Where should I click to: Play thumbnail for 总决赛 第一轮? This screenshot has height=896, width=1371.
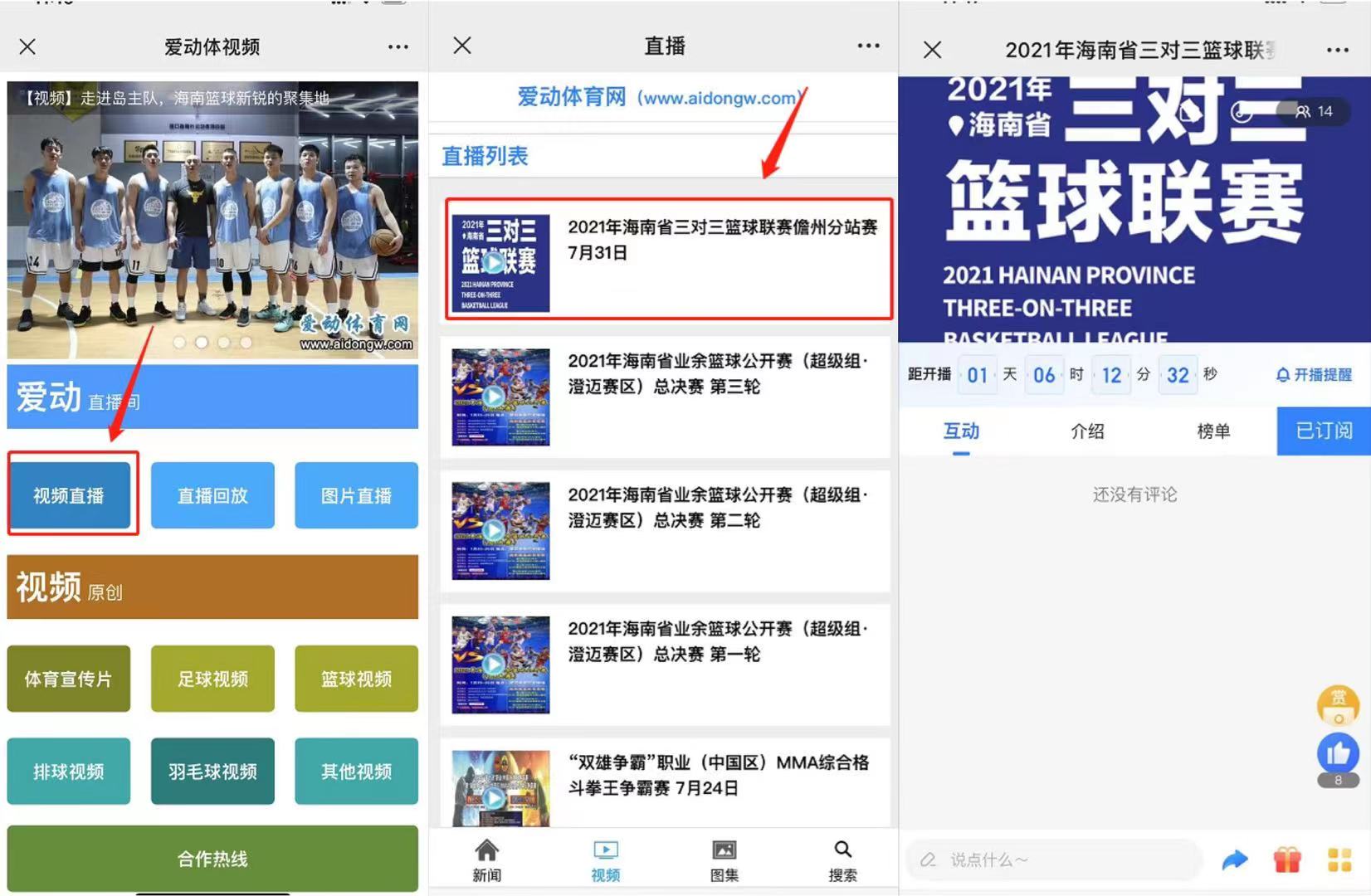(x=500, y=665)
